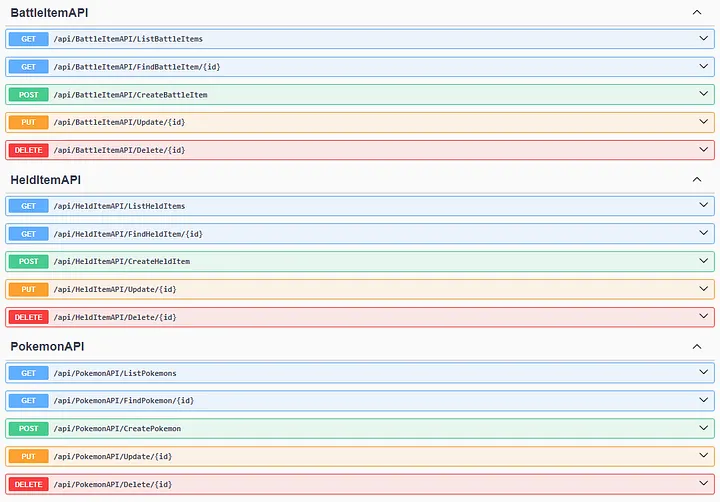The image size is (720, 502).
Task: Select path /api/HeldItemAPI/CreateHeldItem
Action: click(x=122, y=261)
